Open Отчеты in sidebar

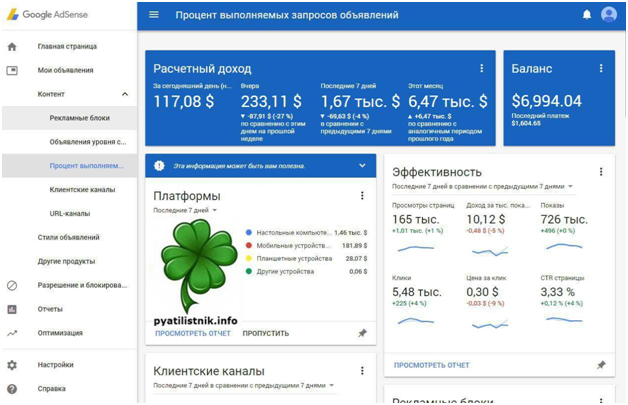pos(50,309)
